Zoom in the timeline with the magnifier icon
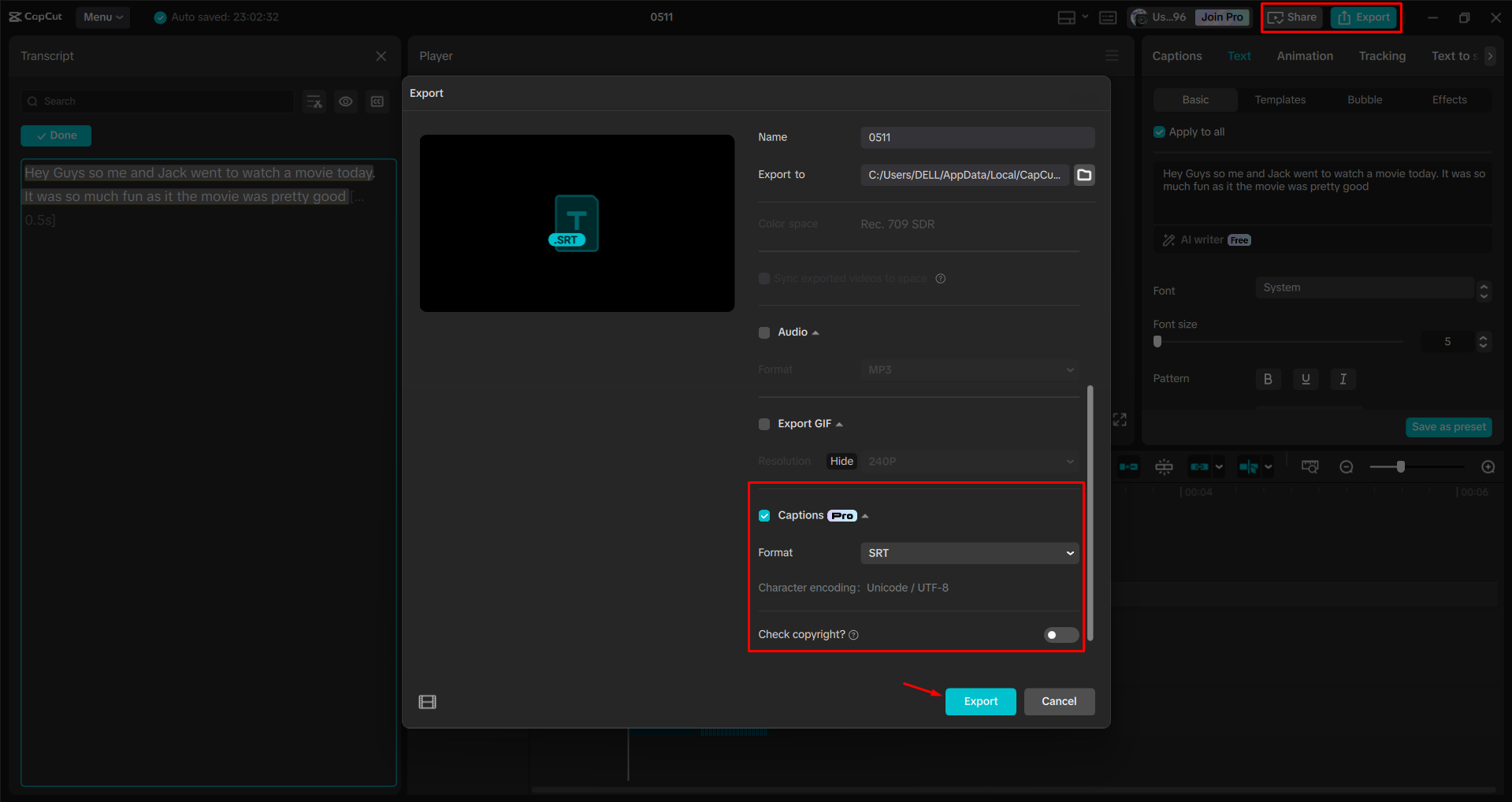This screenshot has width=1512, height=802. (x=1488, y=466)
